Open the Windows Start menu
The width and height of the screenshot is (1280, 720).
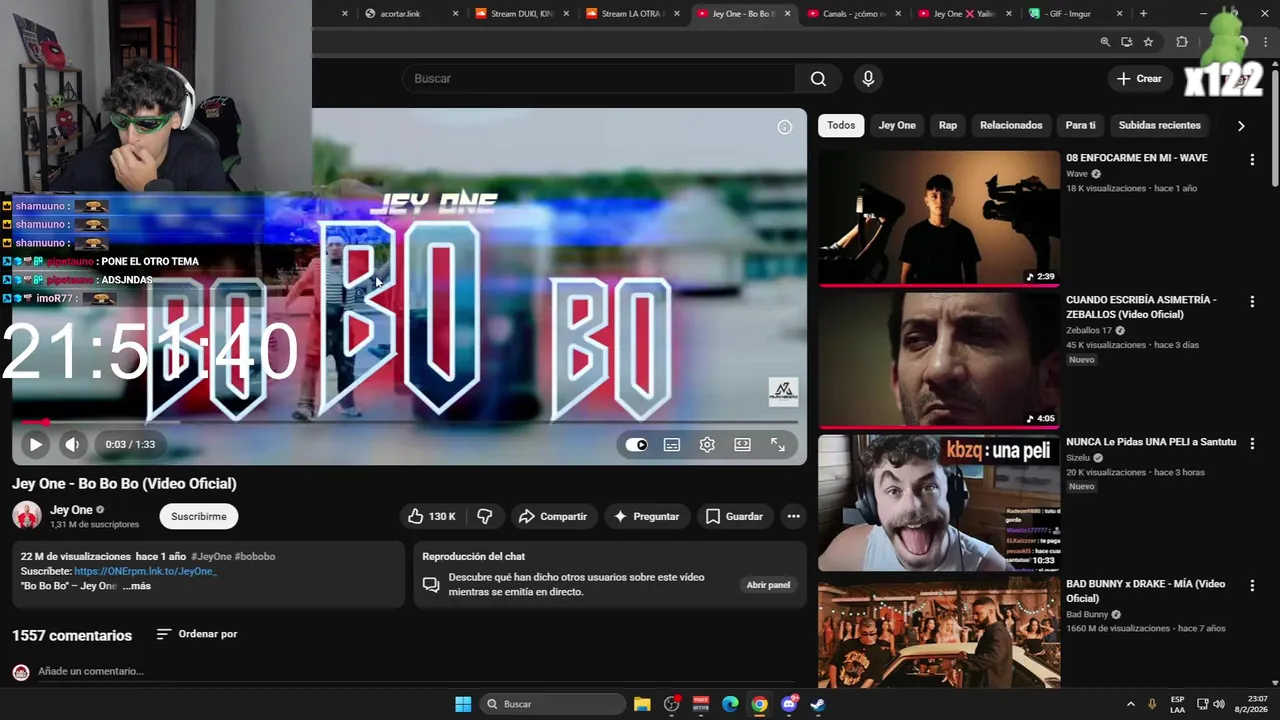[463, 704]
